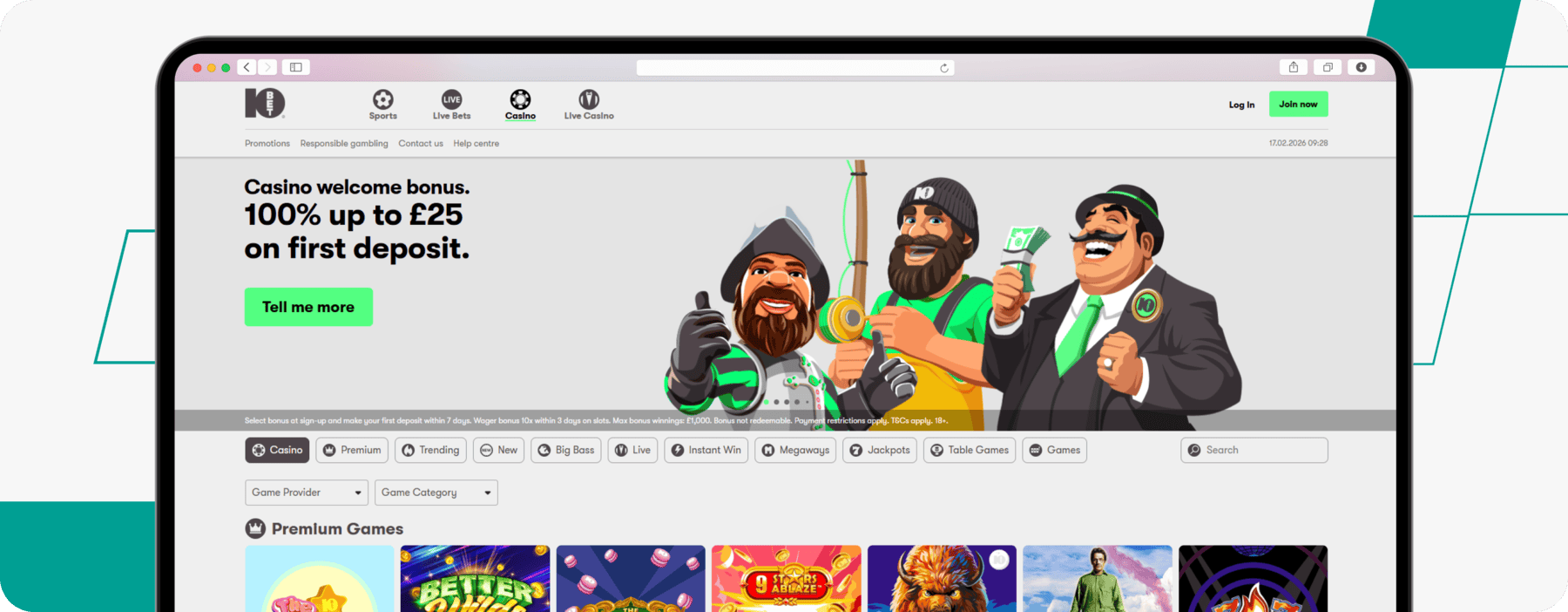
Task: Open the browser downloads icon
Action: [x=1361, y=67]
